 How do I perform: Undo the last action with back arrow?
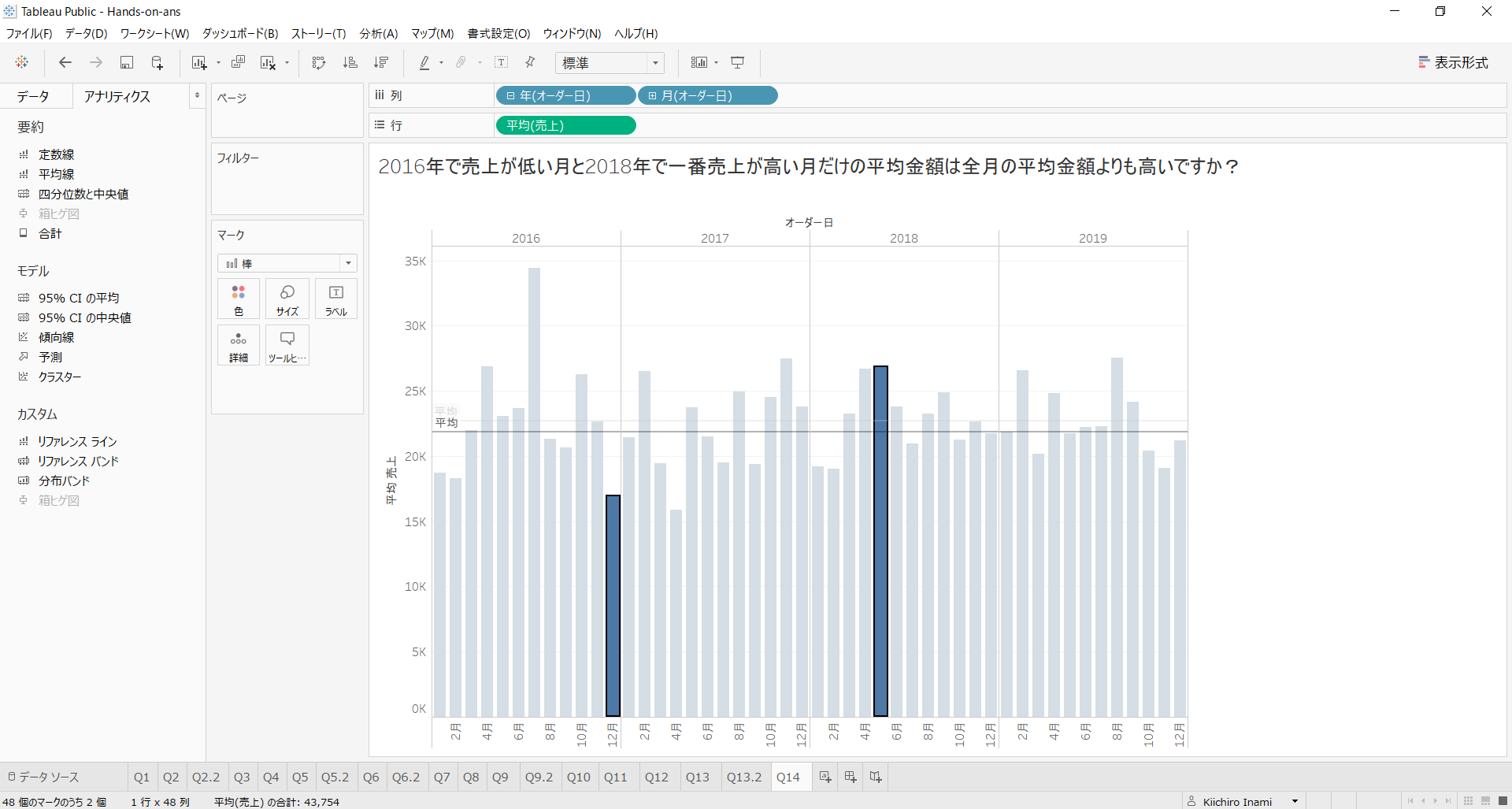pos(65,62)
